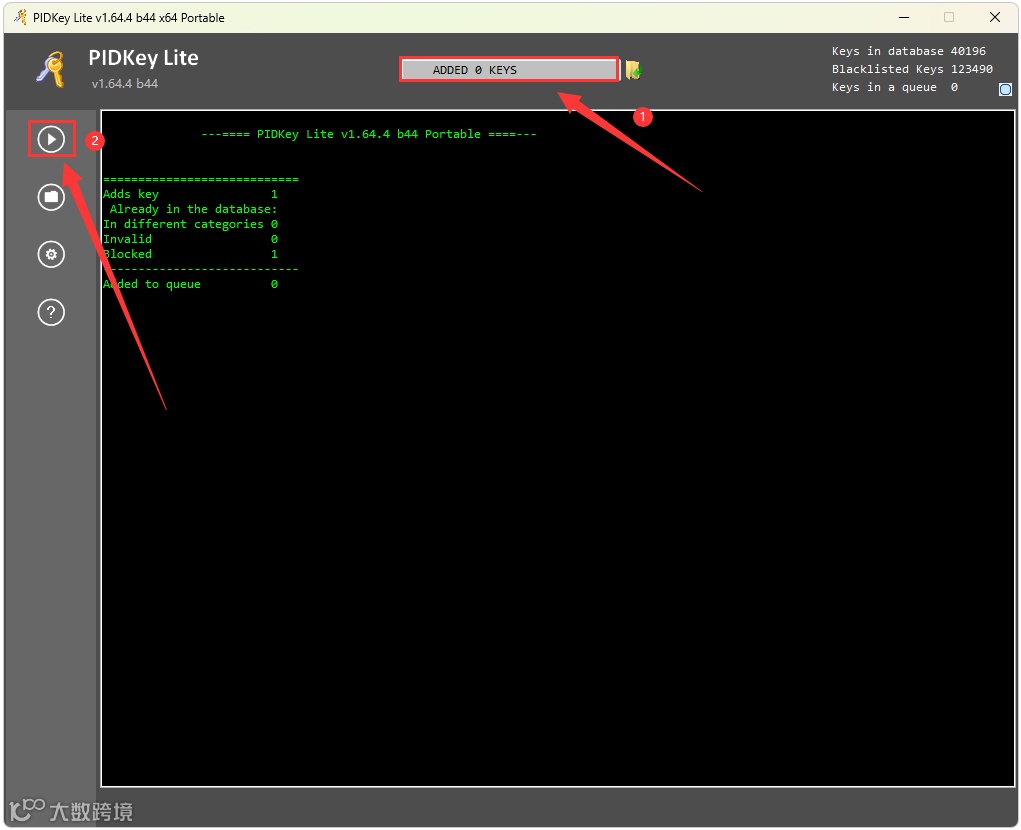Click the ADDED 0 KEYS input field
The width and height of the screenshot is (1021, 830).
(509, 70)
